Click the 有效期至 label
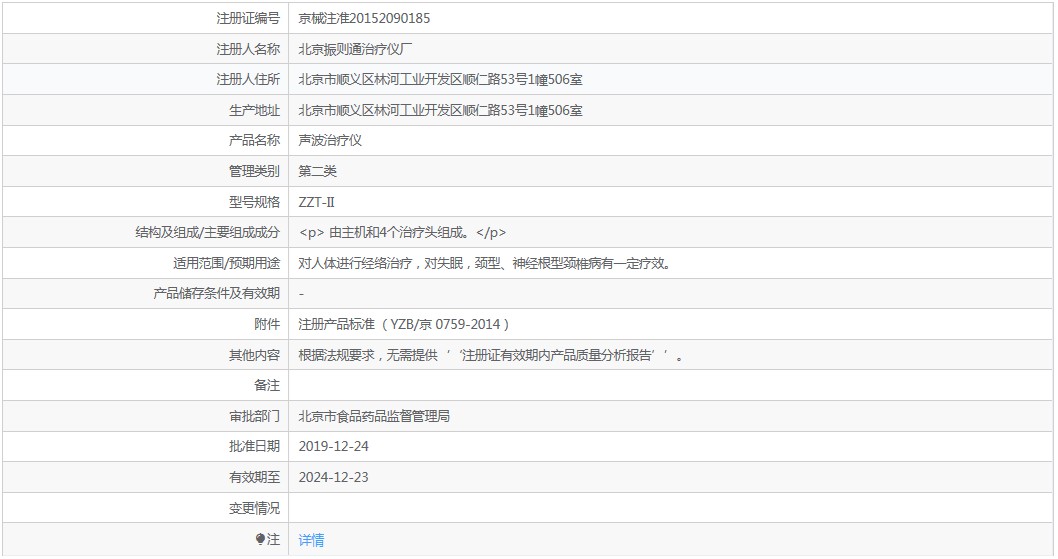This screenshot has height=559, width=1058. coord(254,477)
